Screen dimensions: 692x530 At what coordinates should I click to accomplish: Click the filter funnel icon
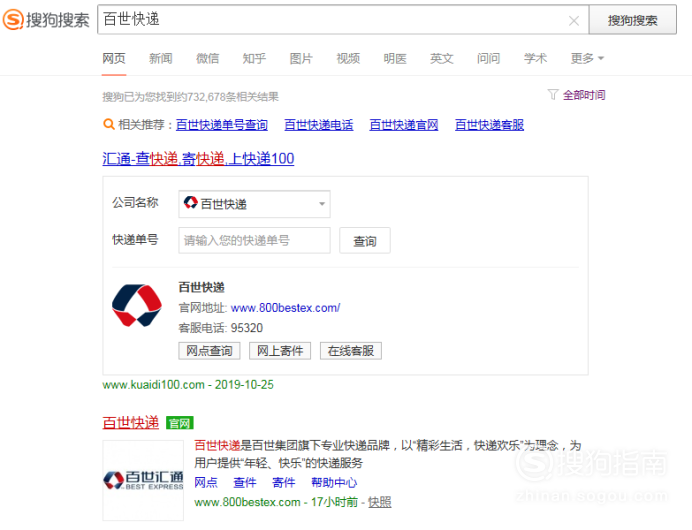(x=553, y=94)
